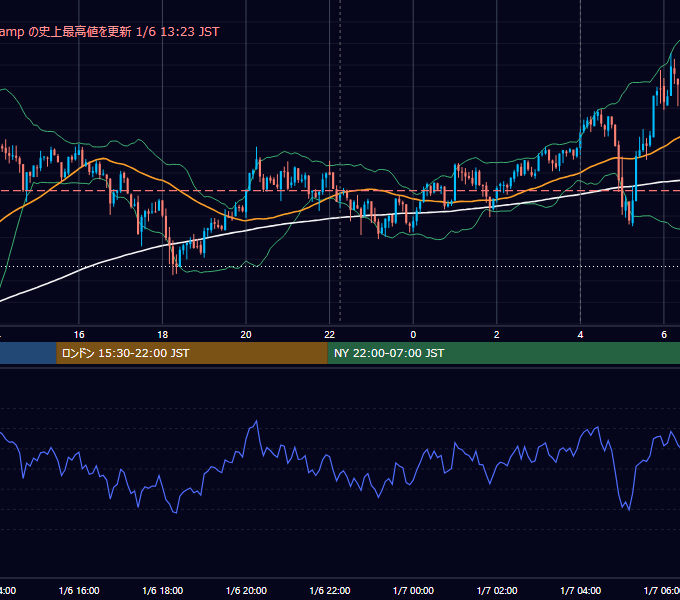Click the 0 hour axis label

(x=413, y=335)
